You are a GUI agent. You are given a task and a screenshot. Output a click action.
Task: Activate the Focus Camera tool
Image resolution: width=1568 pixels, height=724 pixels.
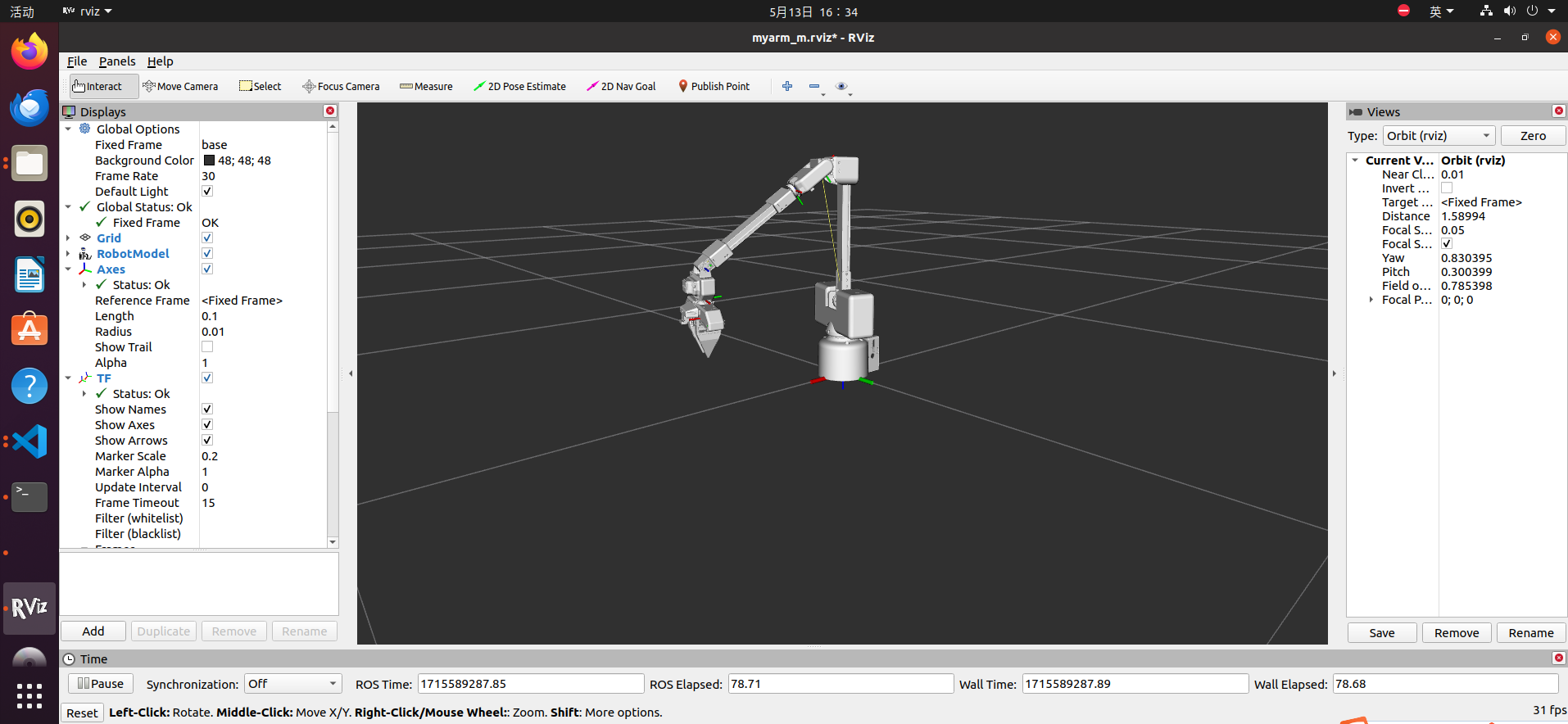(x=341, y=86)
